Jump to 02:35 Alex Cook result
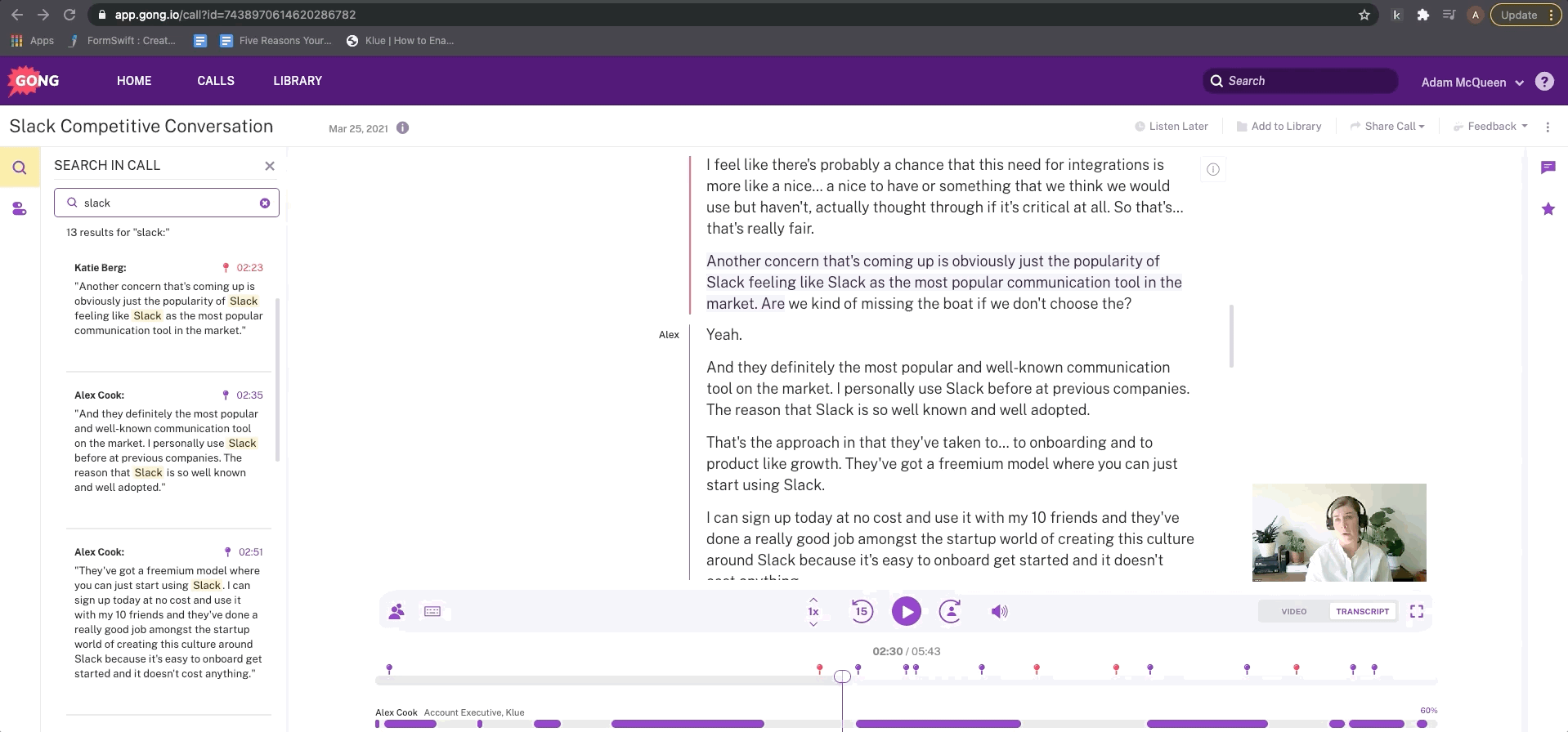1568x732 pixels. click(244, 395)
